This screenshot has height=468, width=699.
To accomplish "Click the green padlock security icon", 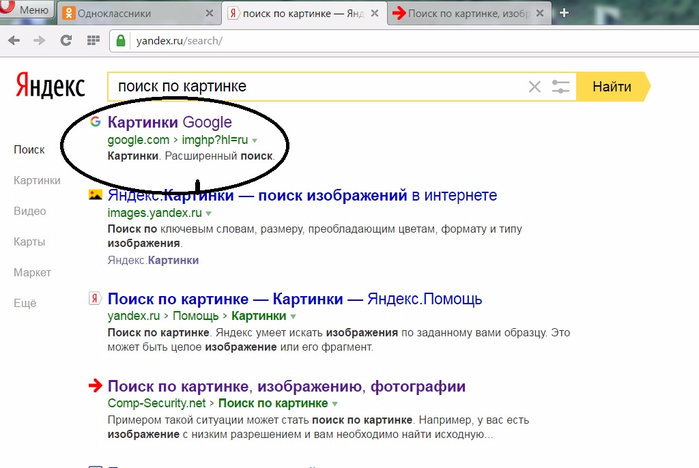I will 120,41.
